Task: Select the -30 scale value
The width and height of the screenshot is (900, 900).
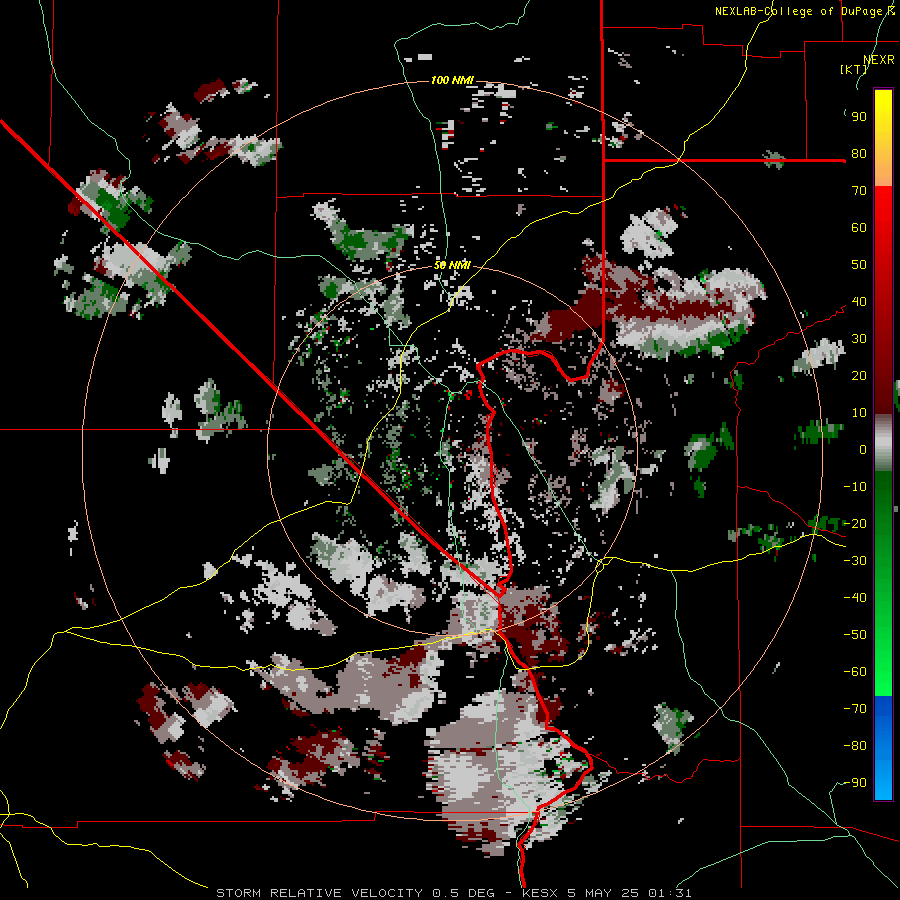Action: coord(855,561)
